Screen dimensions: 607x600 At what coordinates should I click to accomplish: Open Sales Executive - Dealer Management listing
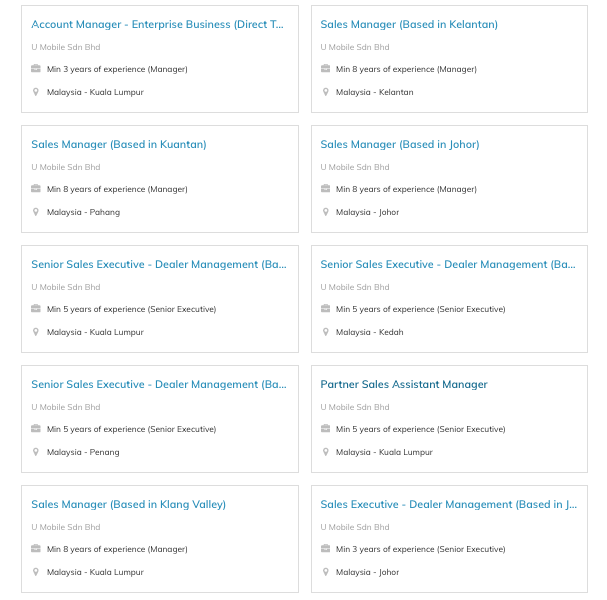(x=448, y=504)
